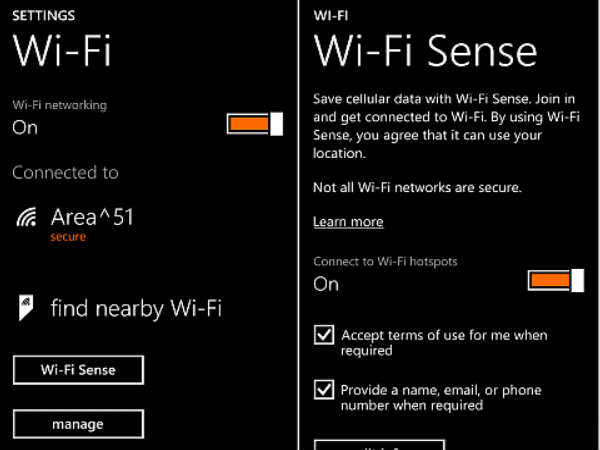Tap the large Wi-Fi Sense page title
The height and width of the screenshot is (450, 600).
pos(426,51)
